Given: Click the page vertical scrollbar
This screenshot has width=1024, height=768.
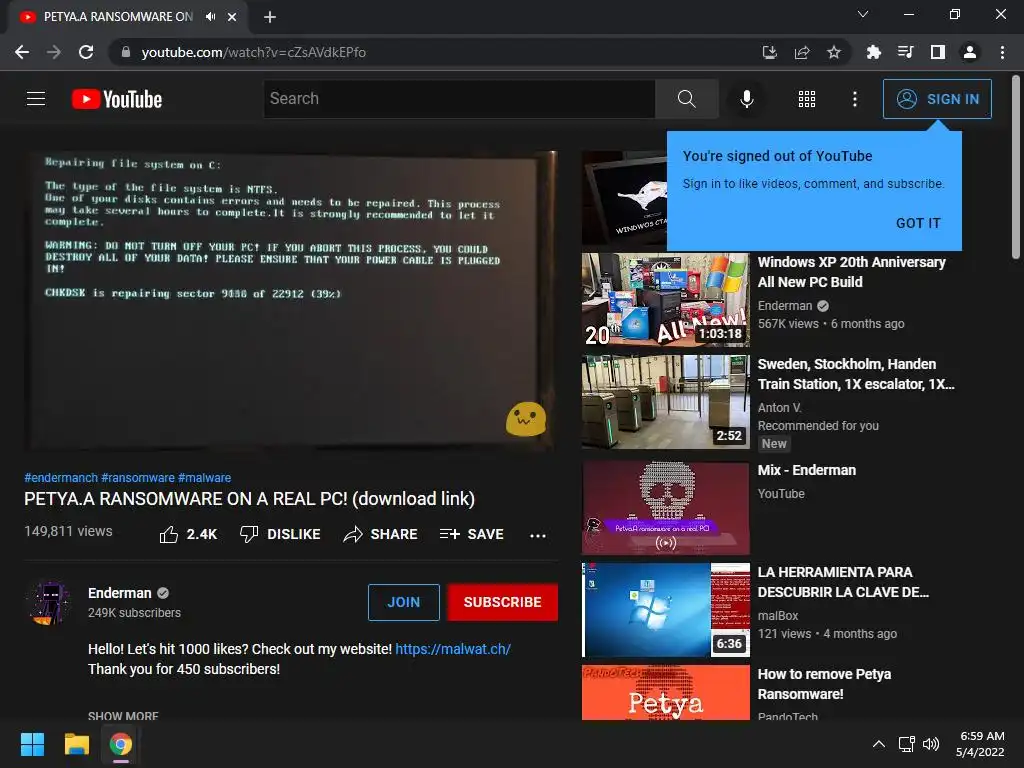Looking at the screenshot, I should click(1016, 168).
